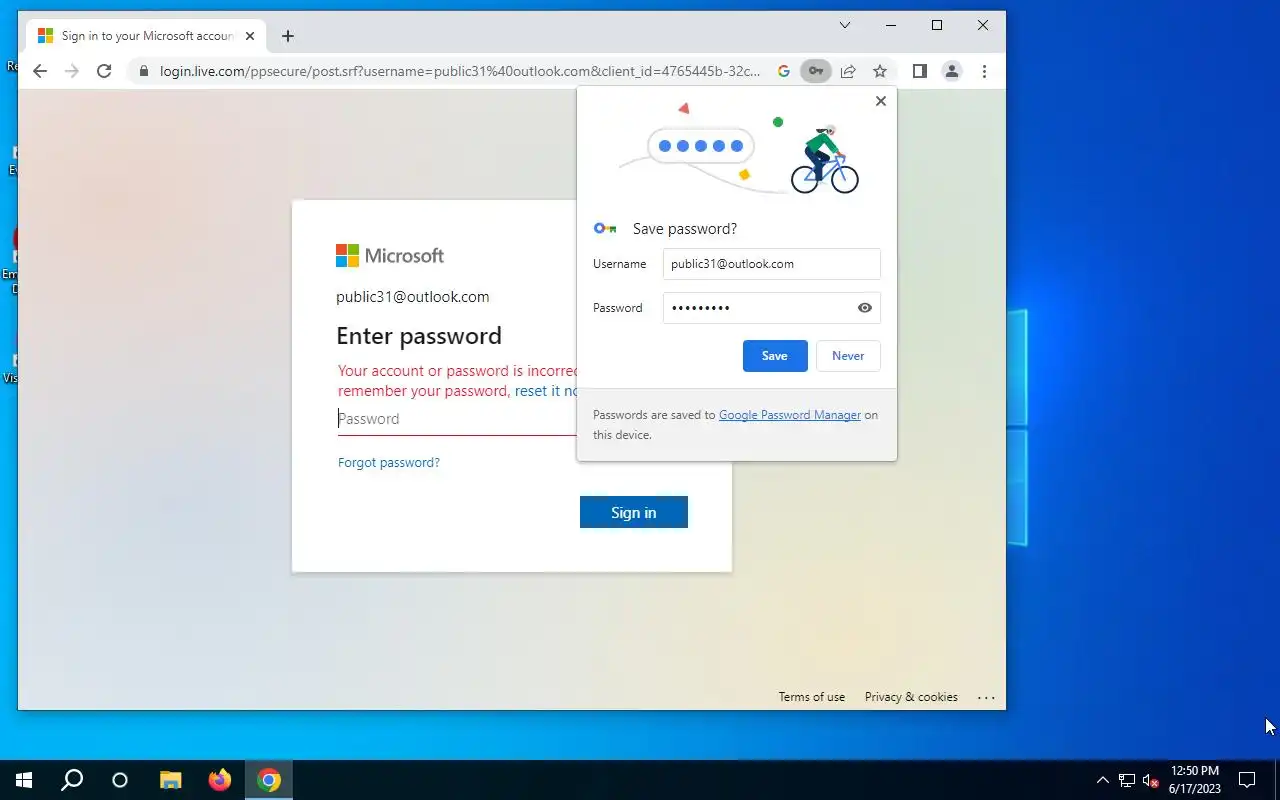Open the Chrome side panel icon
1280x800 pixels.
[920, 71]
